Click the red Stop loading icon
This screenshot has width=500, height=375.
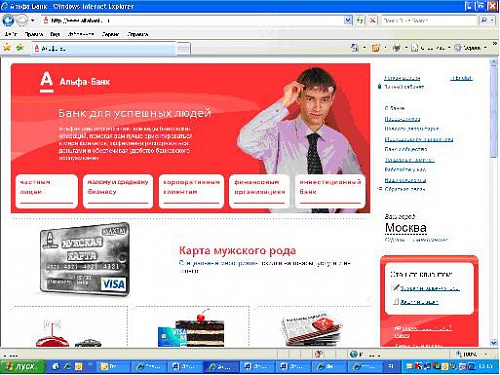[372, 21]
